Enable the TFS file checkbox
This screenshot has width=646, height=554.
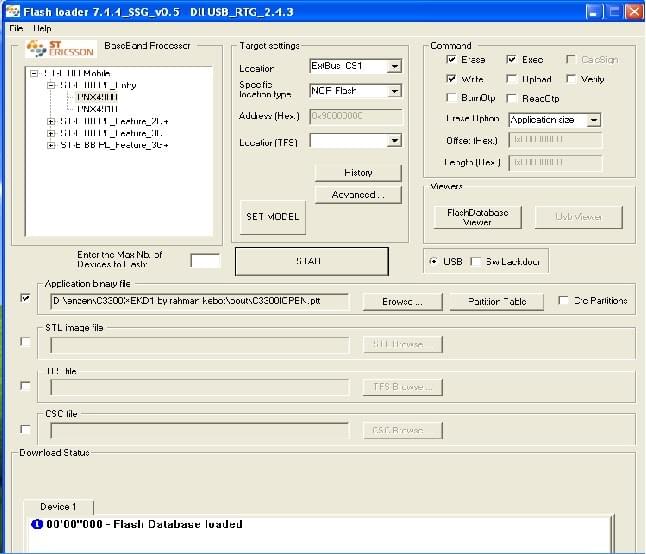[x=25, y=386]
